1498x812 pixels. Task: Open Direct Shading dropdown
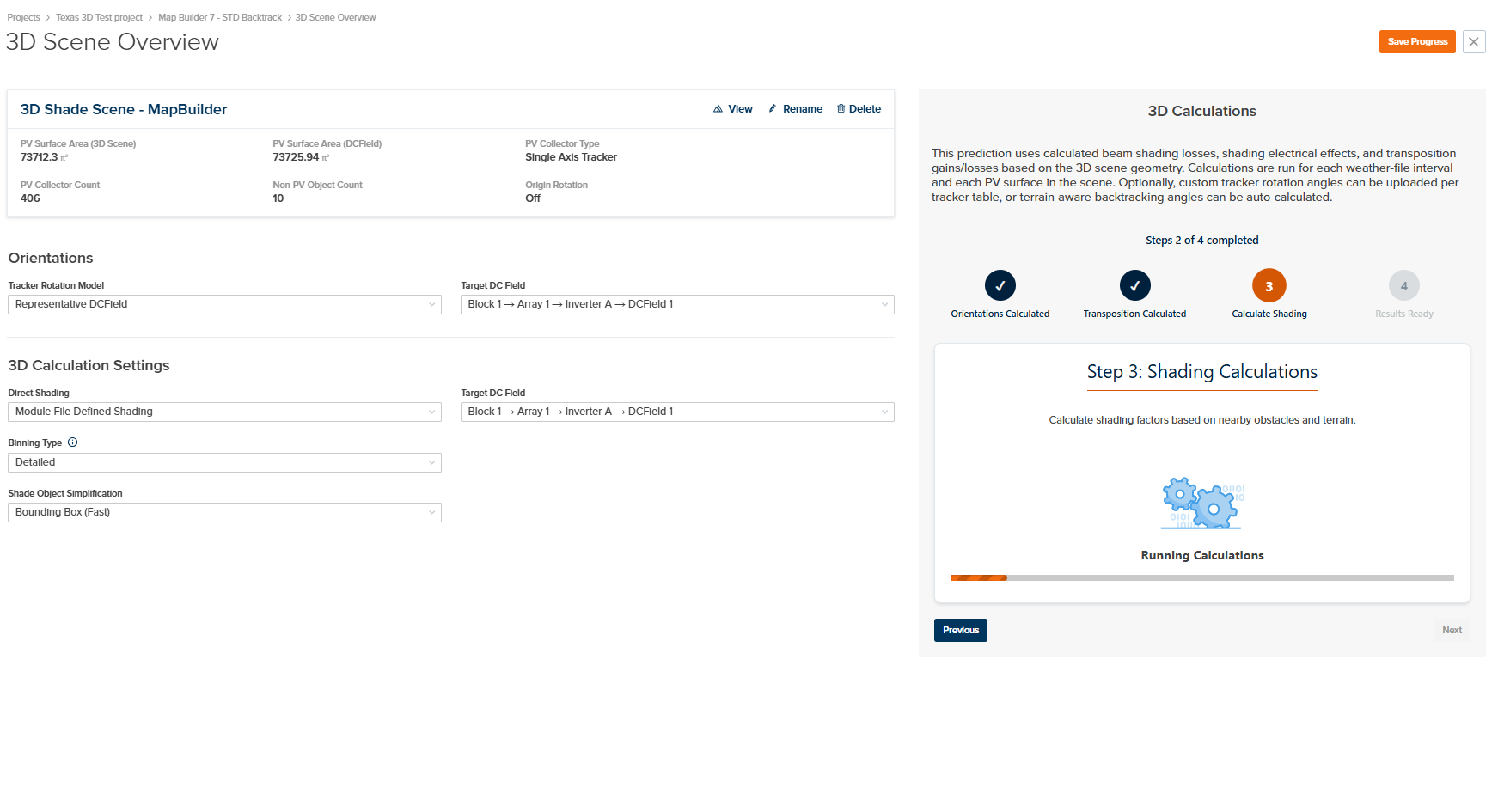coord(224,412)
